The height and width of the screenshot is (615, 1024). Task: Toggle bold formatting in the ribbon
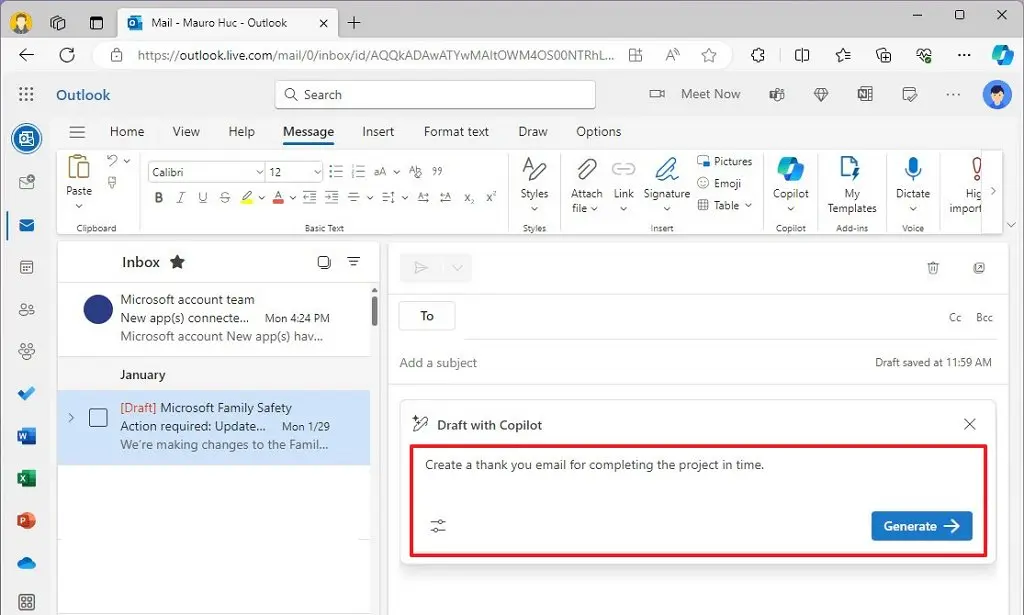click(x=158, y=197)
